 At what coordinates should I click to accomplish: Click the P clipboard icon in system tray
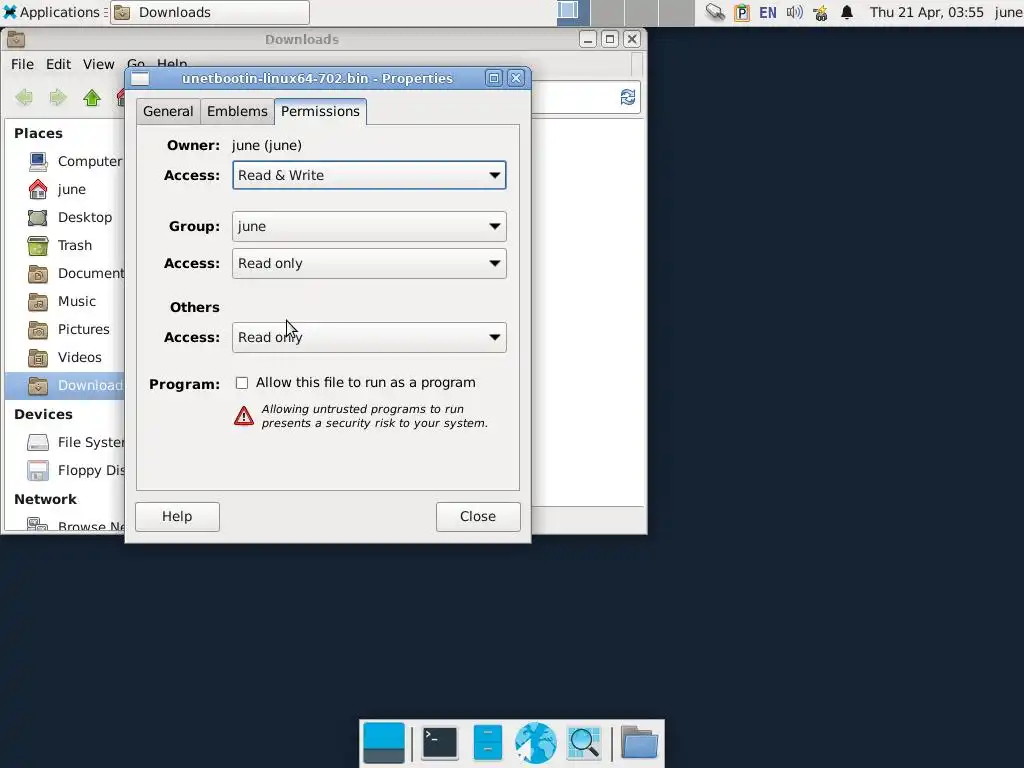tap(742, 12)
